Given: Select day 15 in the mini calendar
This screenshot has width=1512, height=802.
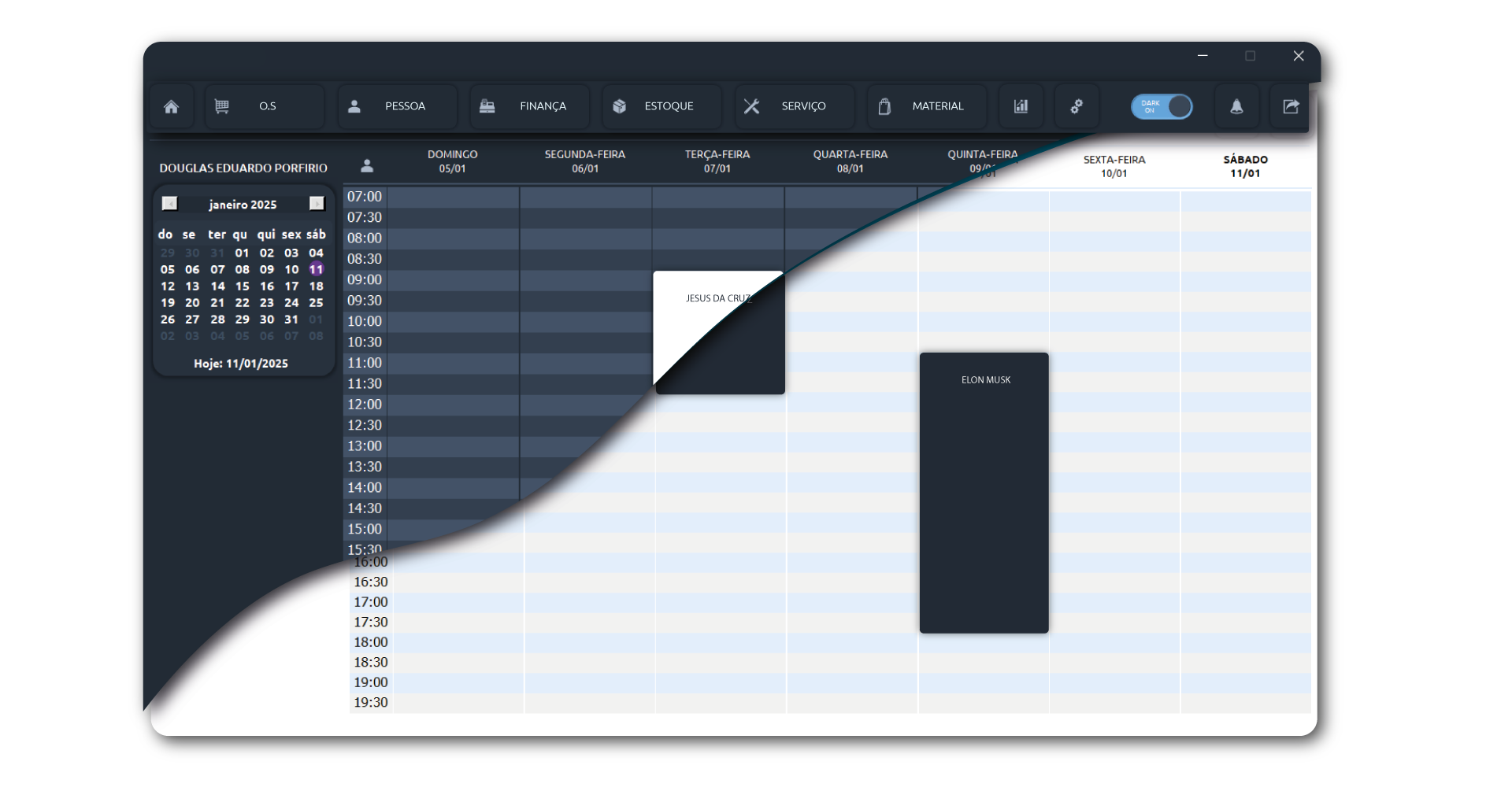Looking at the screenshot, I should pyautogui.click(x=242, y=286).
